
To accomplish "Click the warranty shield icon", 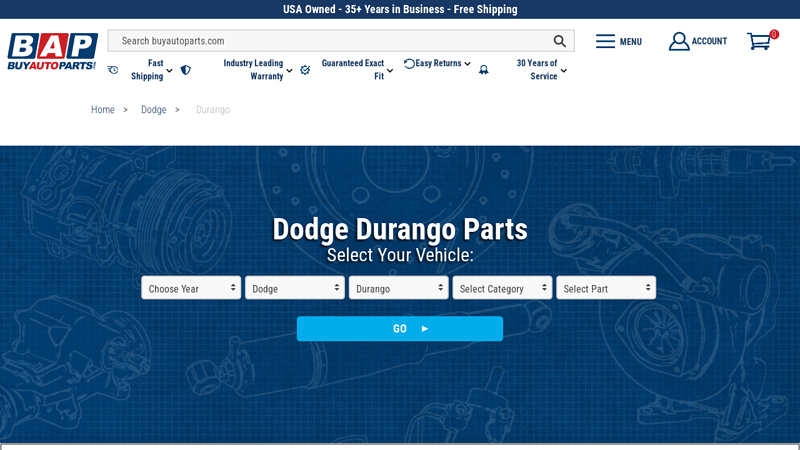I will [186, 70].
